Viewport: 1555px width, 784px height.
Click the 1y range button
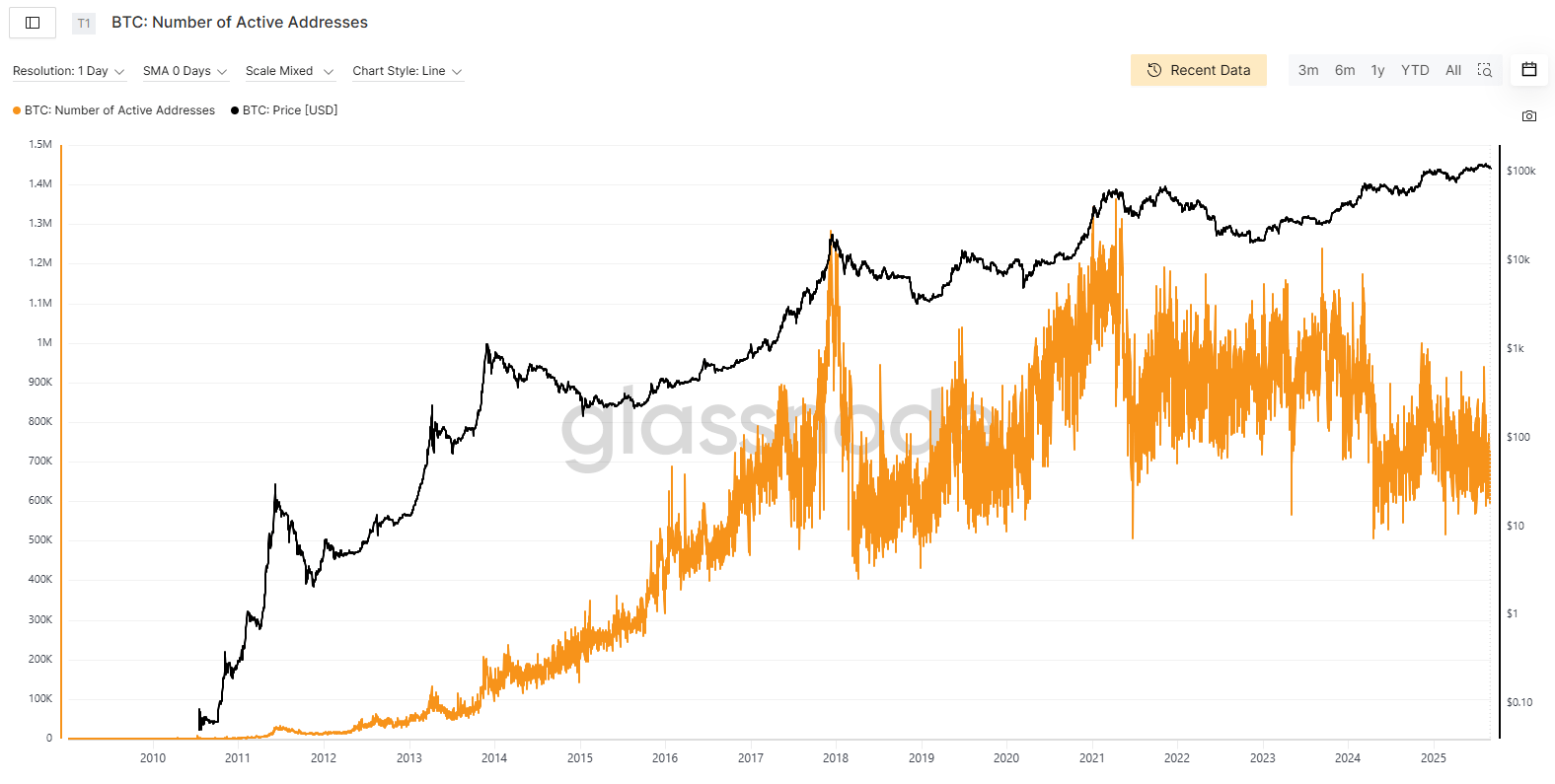1377,70
